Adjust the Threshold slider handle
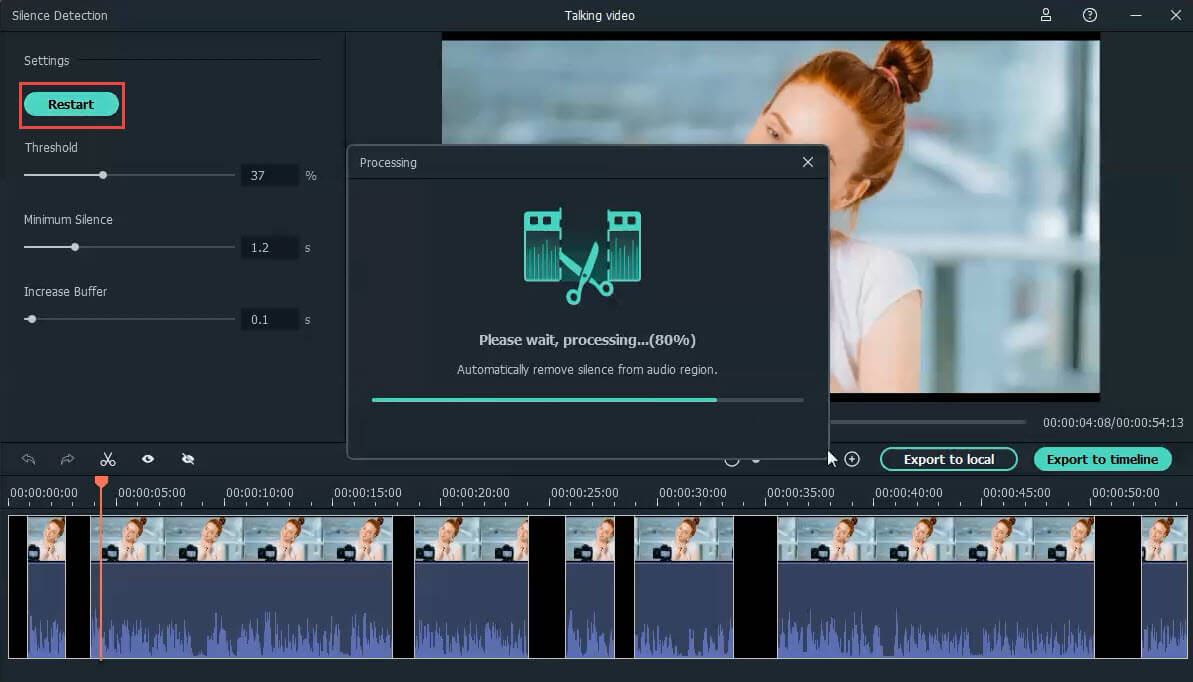The width and height of the screenshot is (1193, 682). 103,175
